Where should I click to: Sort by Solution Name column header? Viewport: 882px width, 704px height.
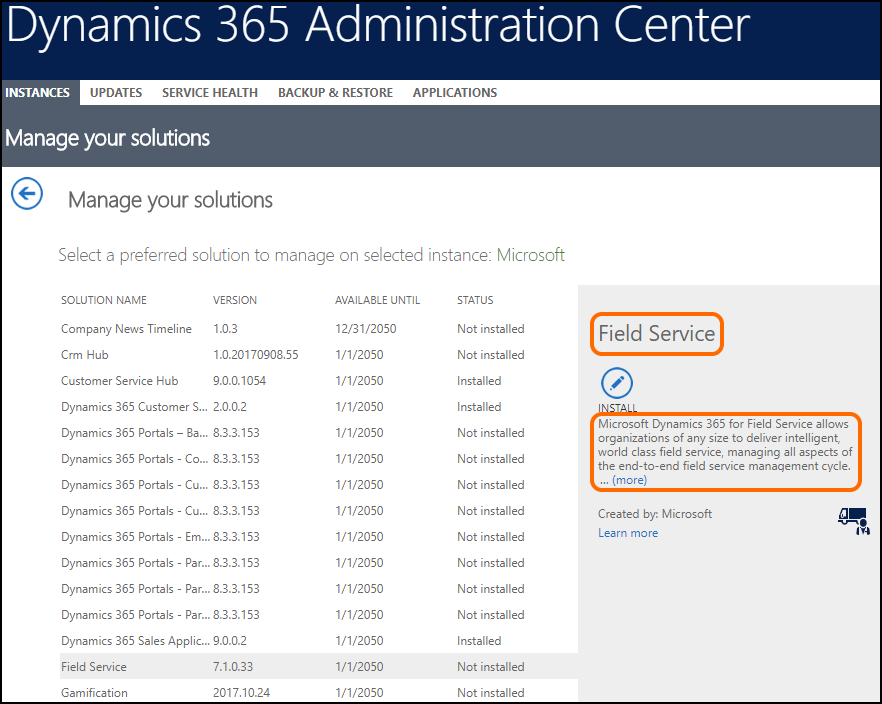tap(104, 300)
